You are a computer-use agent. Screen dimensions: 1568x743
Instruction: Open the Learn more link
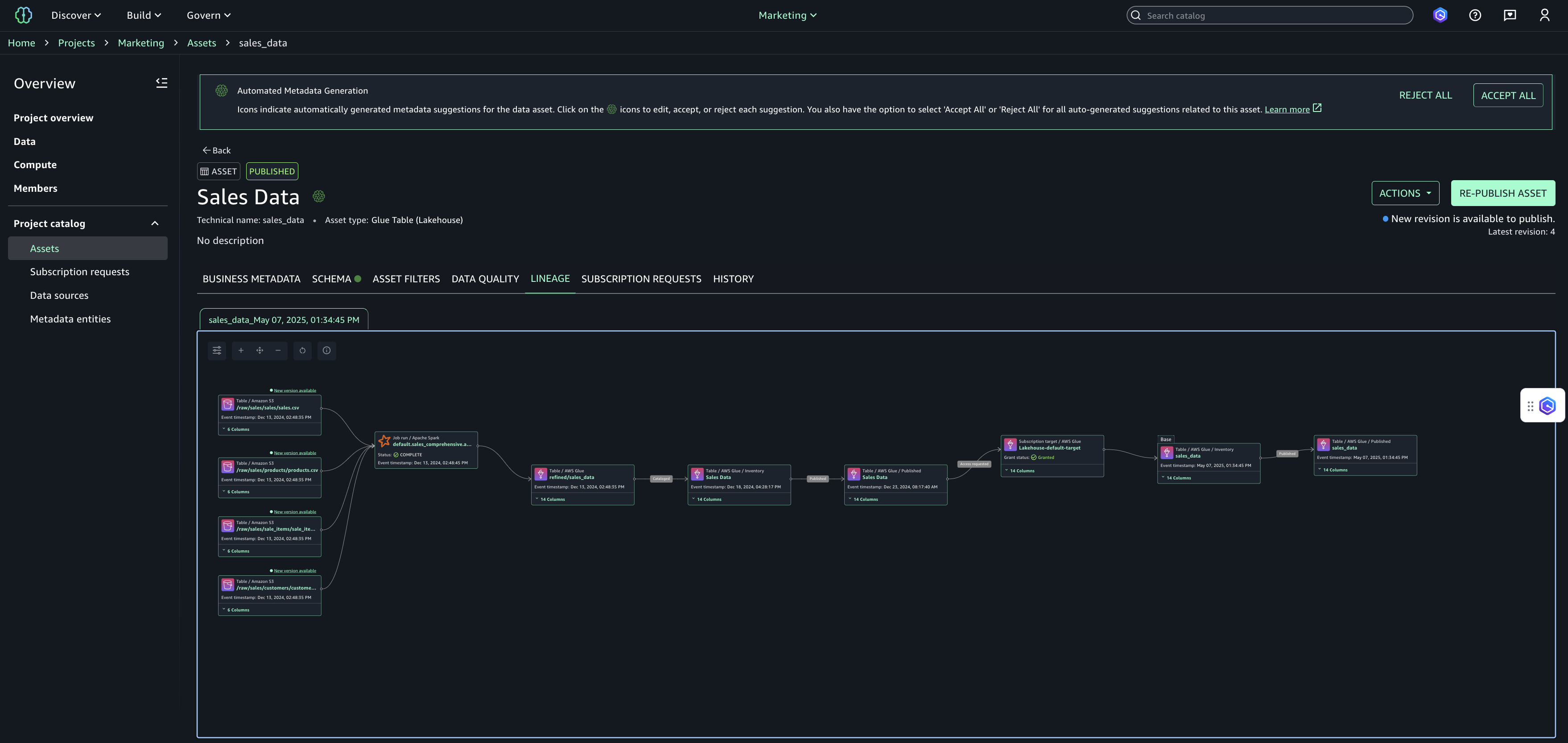click(1287, 110)
